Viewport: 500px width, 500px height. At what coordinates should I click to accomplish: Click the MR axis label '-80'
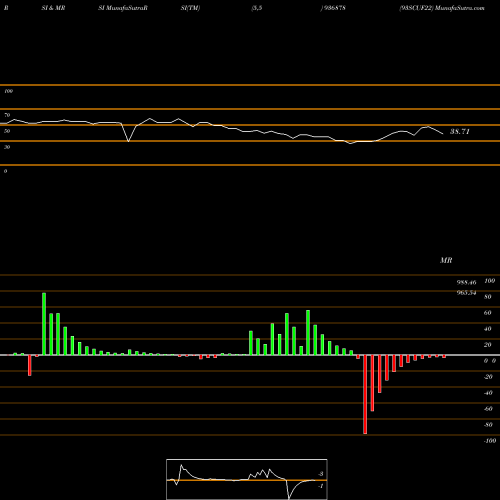(488, 425)
